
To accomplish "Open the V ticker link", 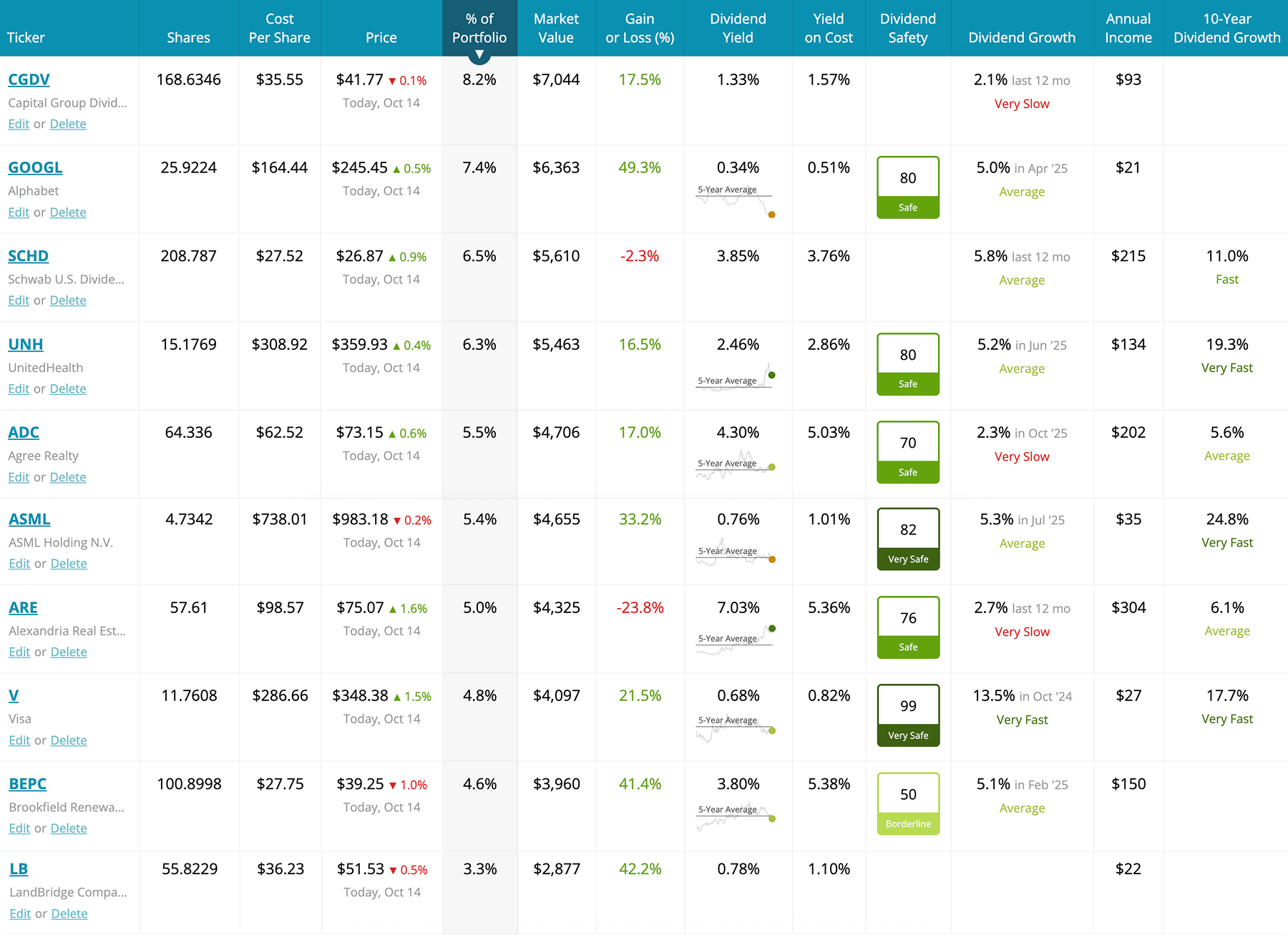I will 14,695.
